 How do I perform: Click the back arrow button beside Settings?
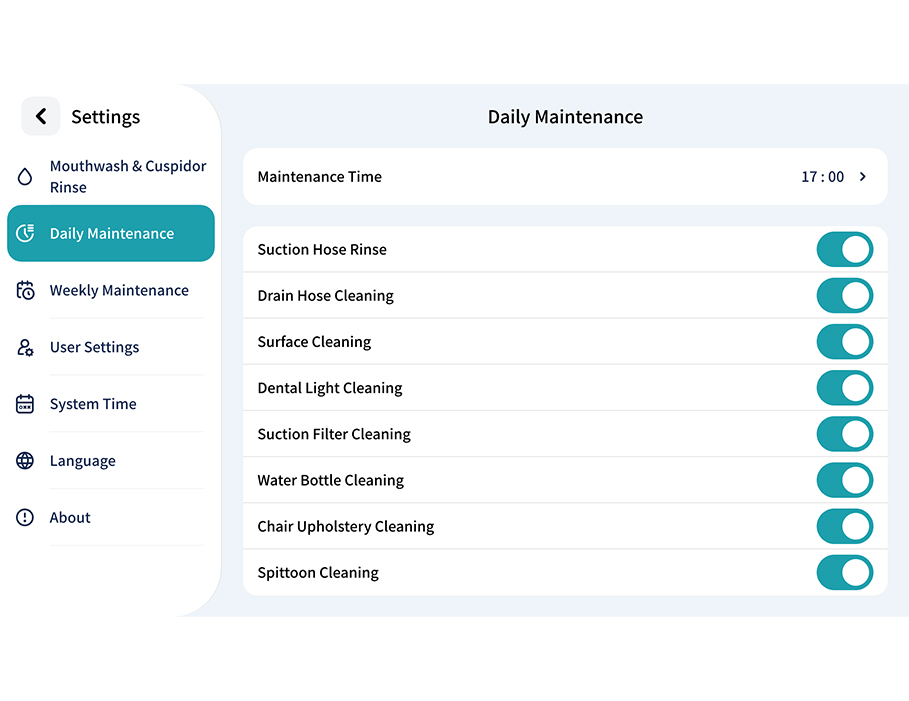point(40,117)
